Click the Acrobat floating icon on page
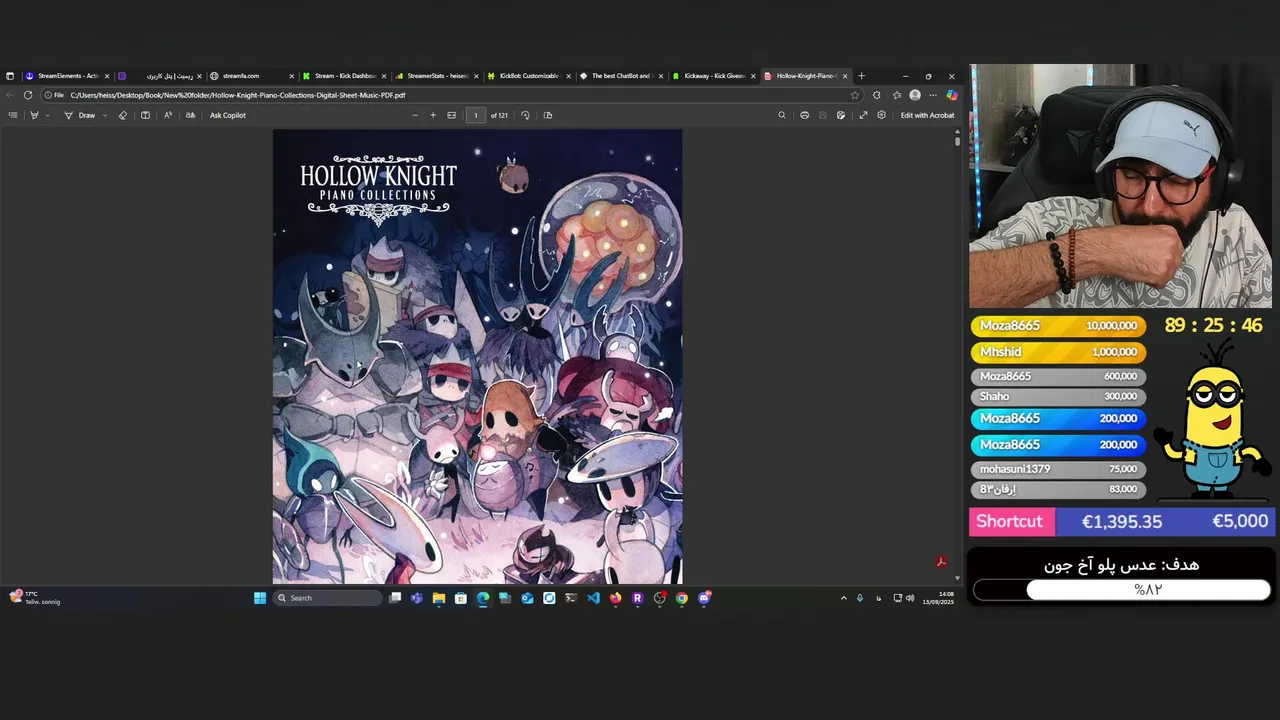 [941, 562]
